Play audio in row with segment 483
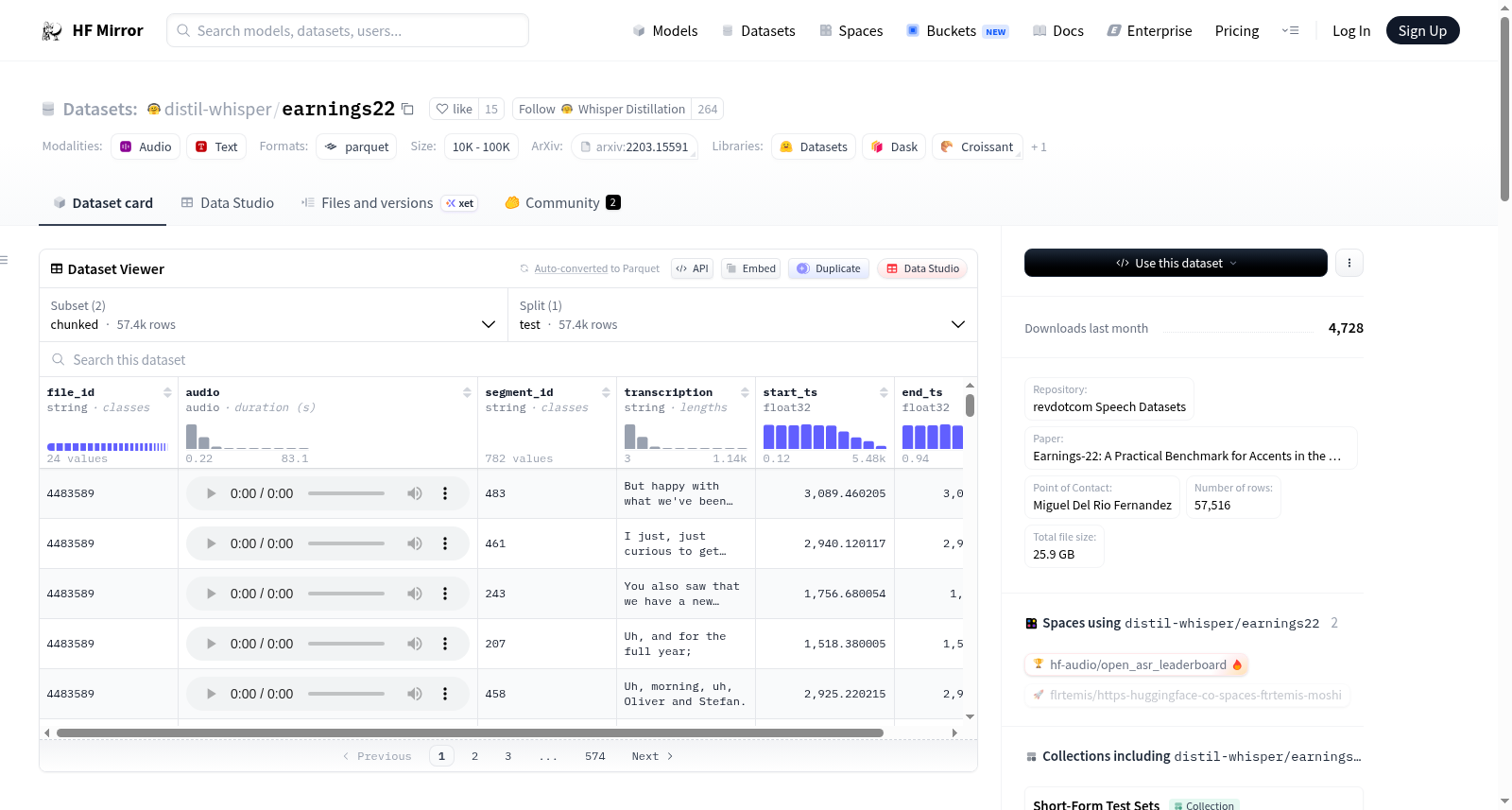1512x810 pixels. point(212,493)
